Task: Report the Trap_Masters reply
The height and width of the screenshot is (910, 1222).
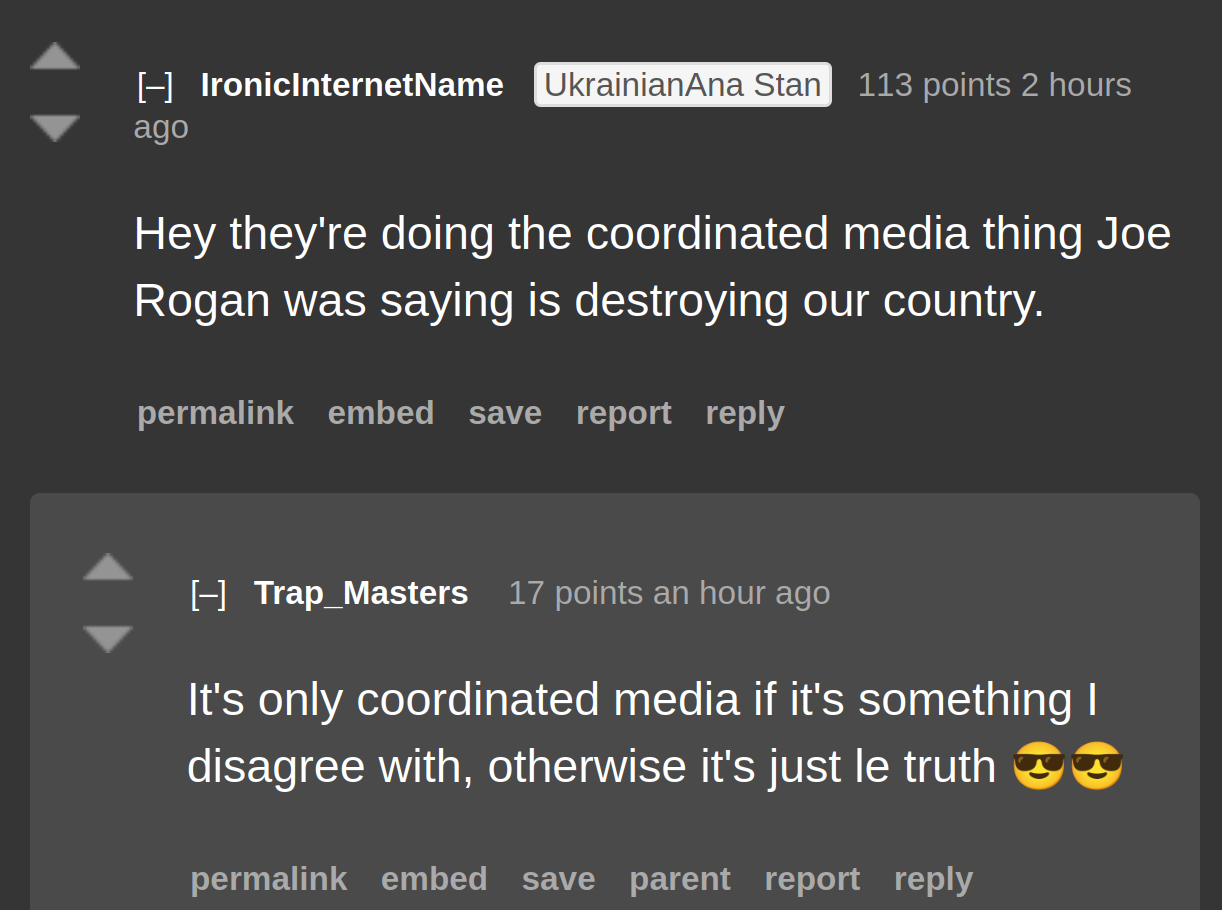Action: (x=812, y=879)
